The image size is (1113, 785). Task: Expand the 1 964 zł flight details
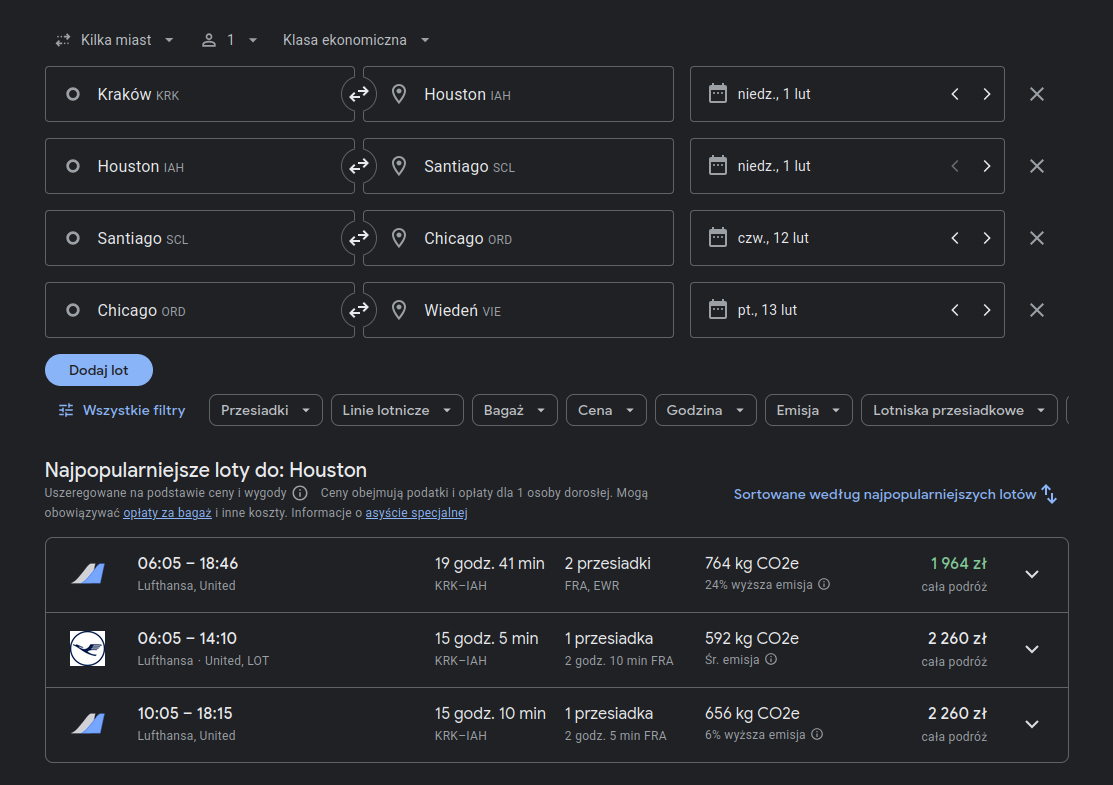[x=1032, y=574]
